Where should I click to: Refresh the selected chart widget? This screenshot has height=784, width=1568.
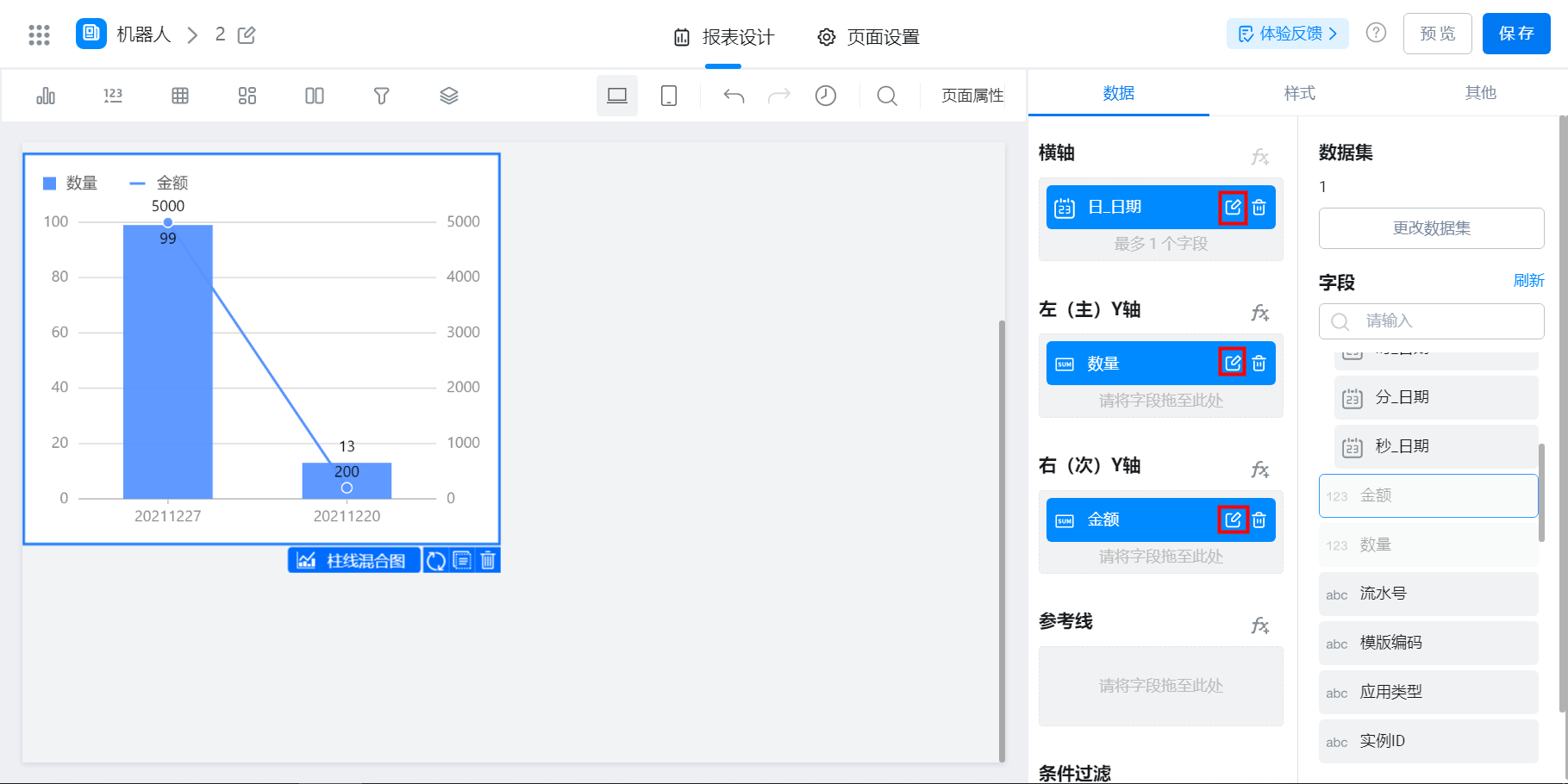(x=436, y=561)
